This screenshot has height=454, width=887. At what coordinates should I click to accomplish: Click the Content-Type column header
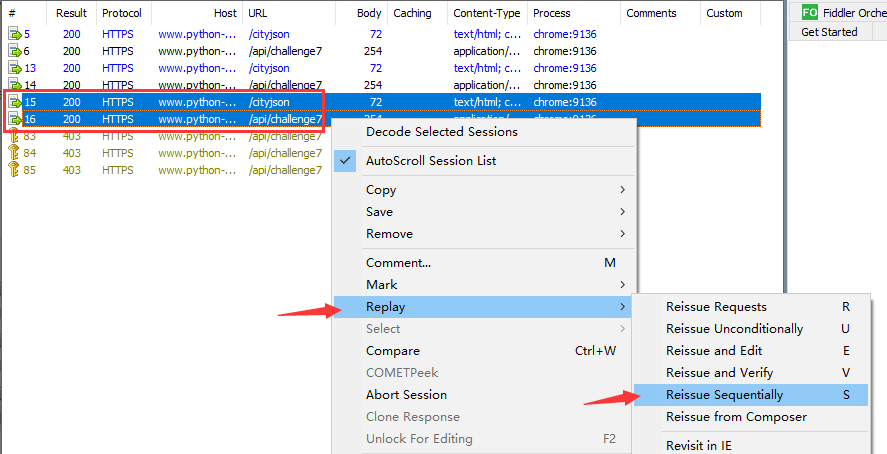pyautogui.click(x=486, y=13)
